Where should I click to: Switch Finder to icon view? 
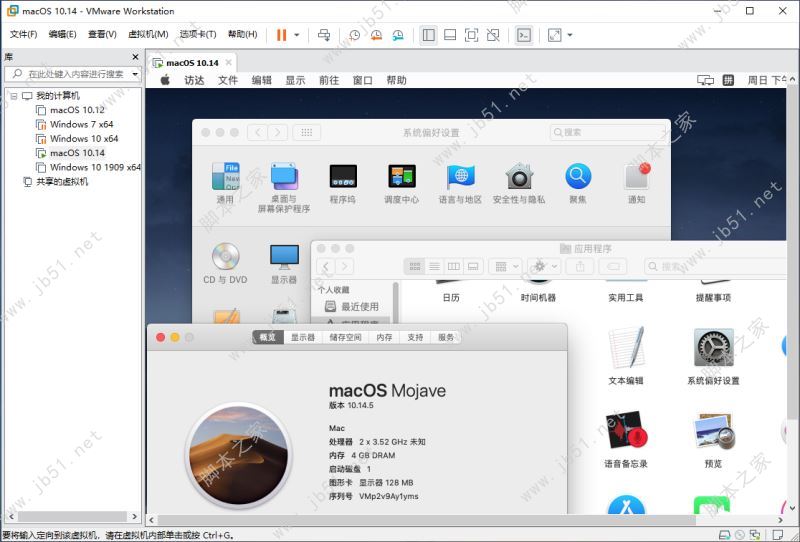pos(415,266)
